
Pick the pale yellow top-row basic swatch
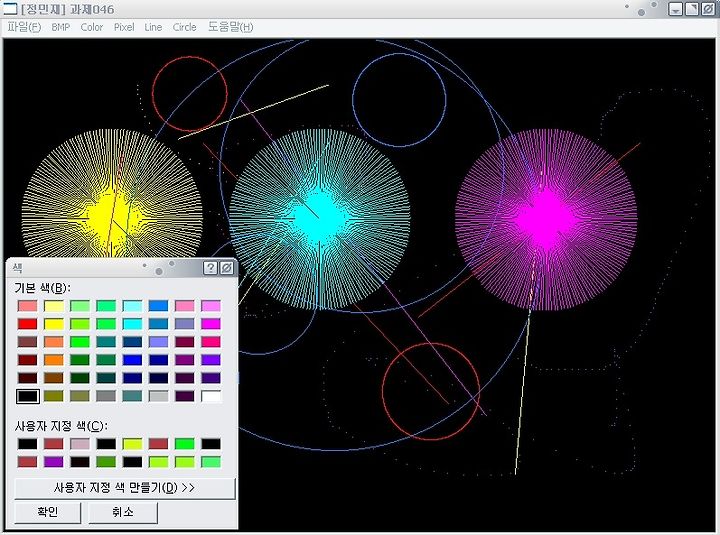pos(54,306)
